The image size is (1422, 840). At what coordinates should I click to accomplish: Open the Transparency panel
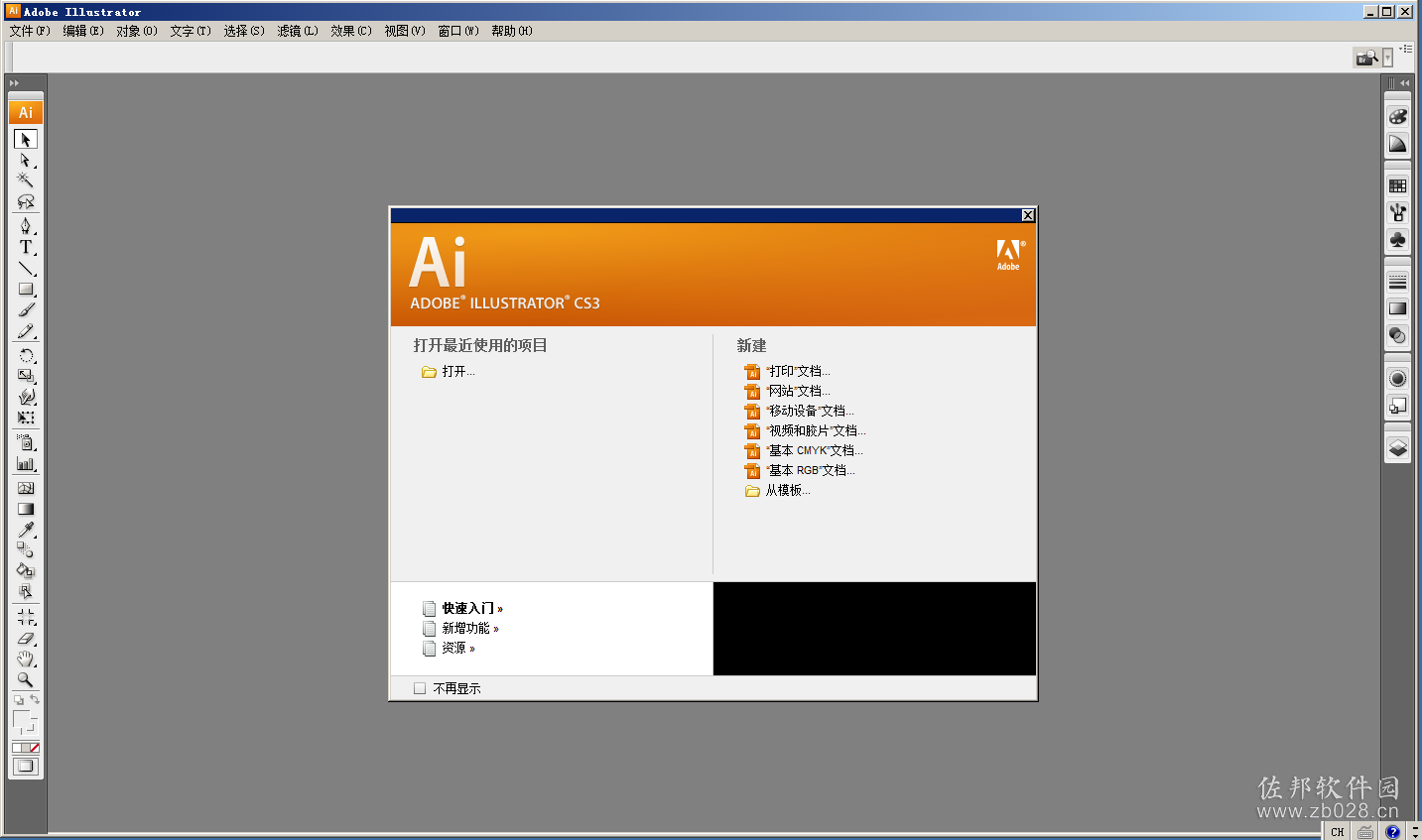coord(1397,336)
